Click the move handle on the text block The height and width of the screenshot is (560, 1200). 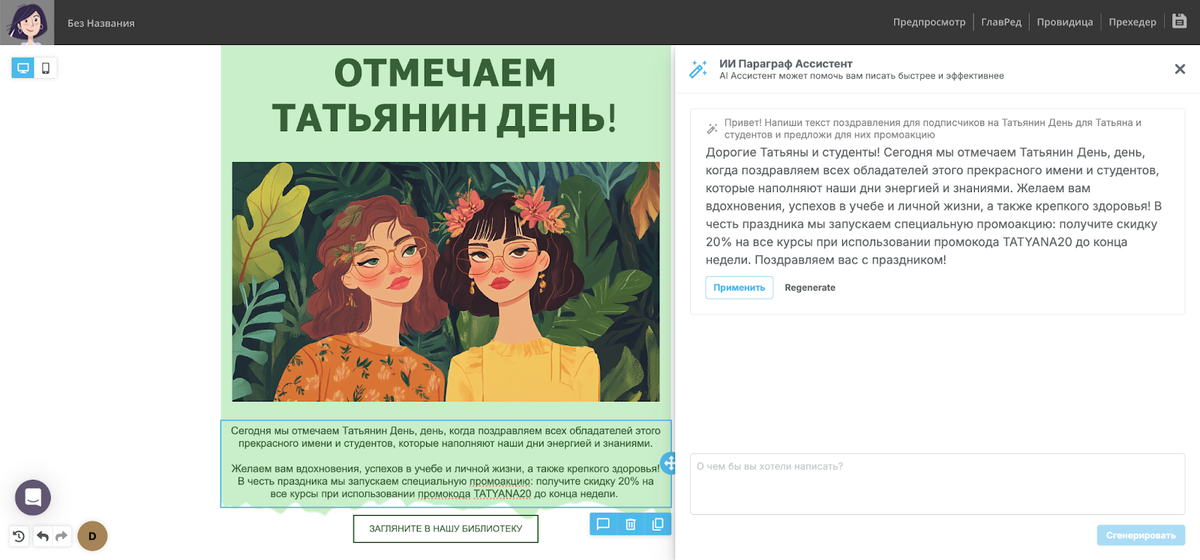669,463
